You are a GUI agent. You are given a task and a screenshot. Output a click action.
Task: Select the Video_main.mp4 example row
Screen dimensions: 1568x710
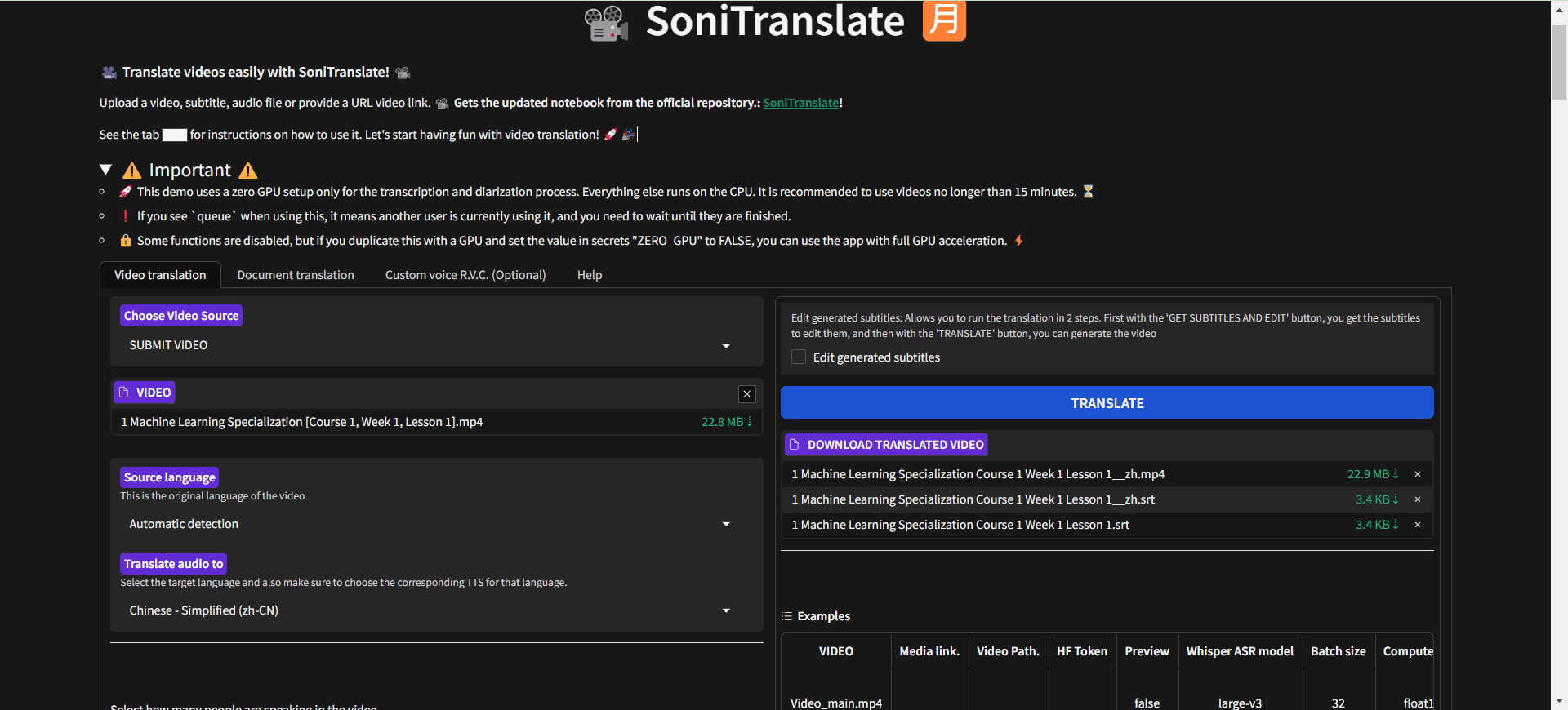pos(836,703)
